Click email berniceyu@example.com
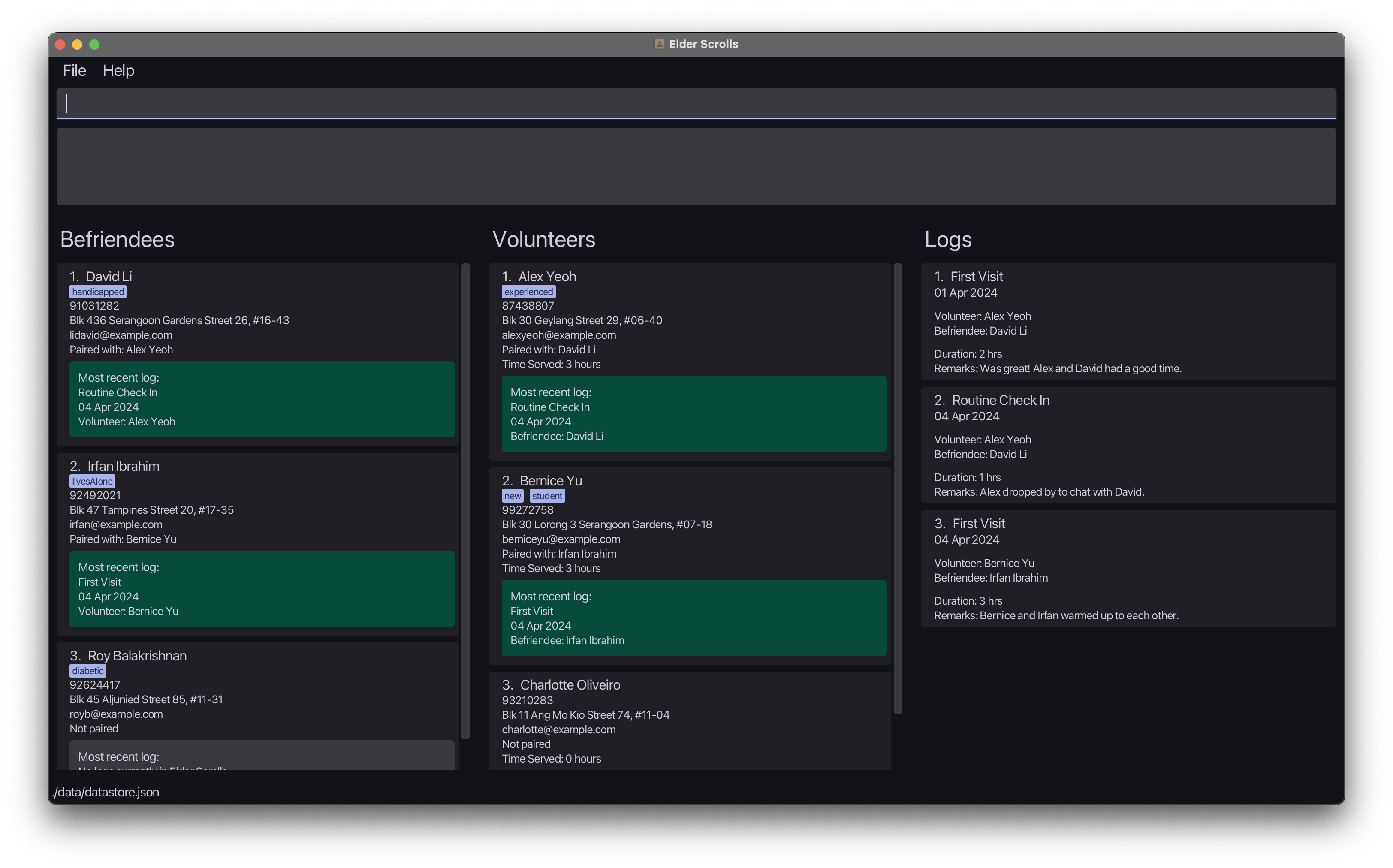The image size is (1393, 868). click(x=561, y=539)
